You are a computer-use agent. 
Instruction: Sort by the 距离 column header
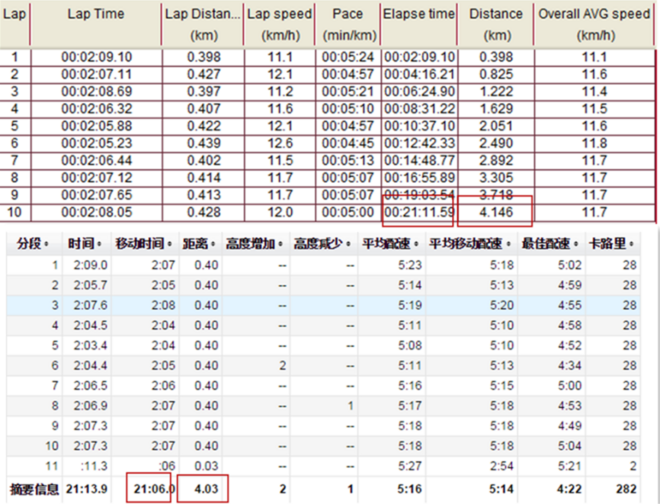pyautogui.click(x=195, y=243)
